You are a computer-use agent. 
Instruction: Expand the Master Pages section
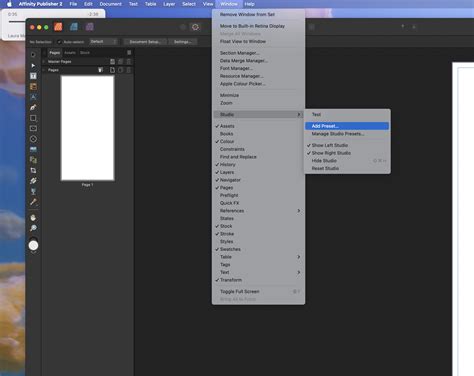pos(44,62)
